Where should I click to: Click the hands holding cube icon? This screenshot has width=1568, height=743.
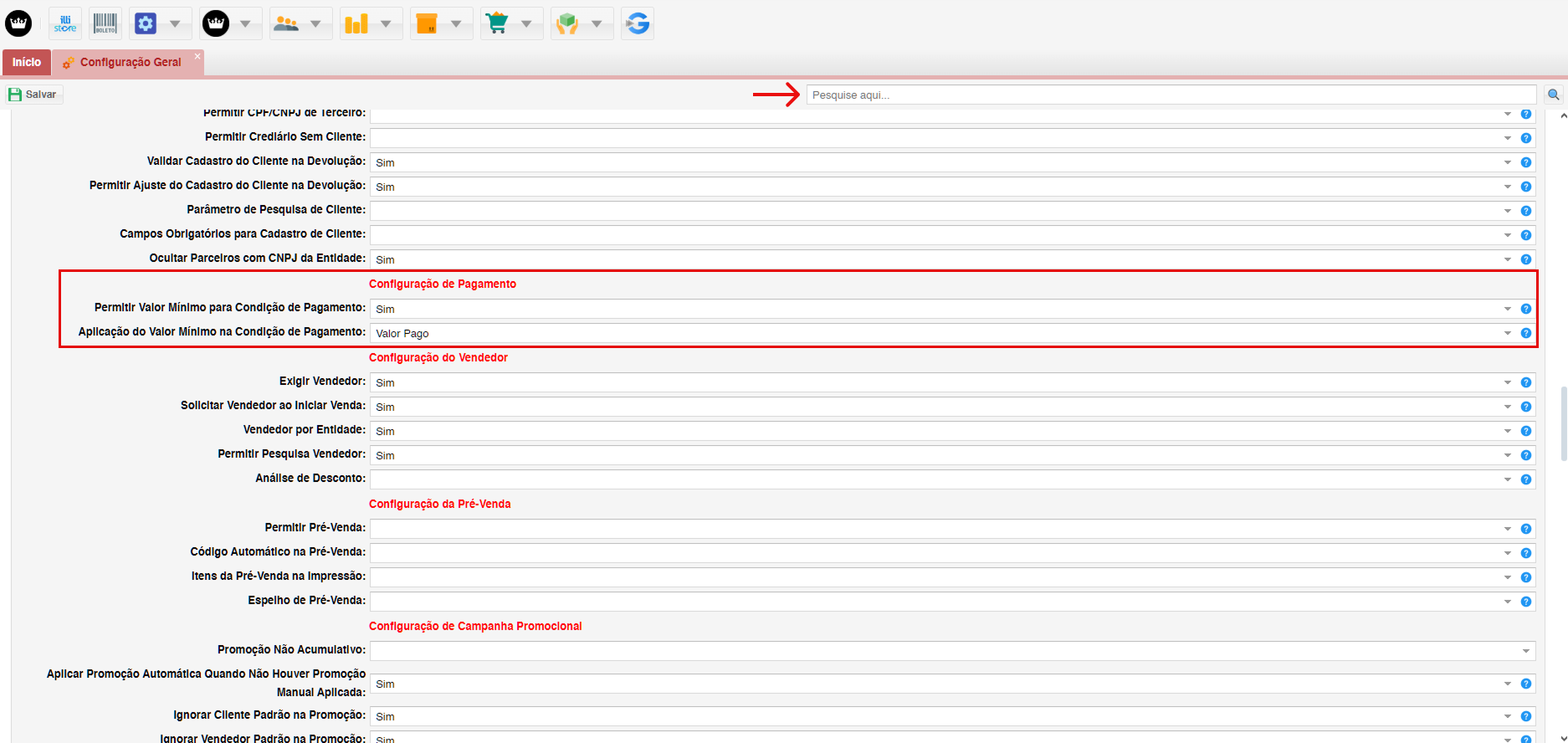(568, 23)
